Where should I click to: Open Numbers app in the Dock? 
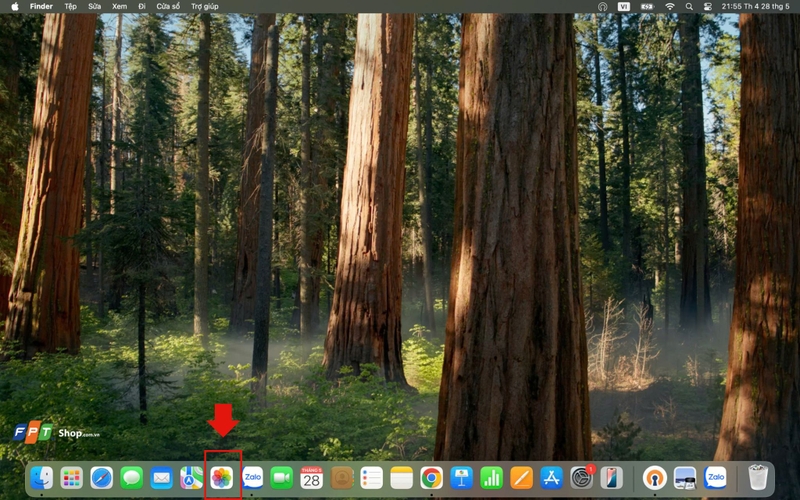coord(491,478)
